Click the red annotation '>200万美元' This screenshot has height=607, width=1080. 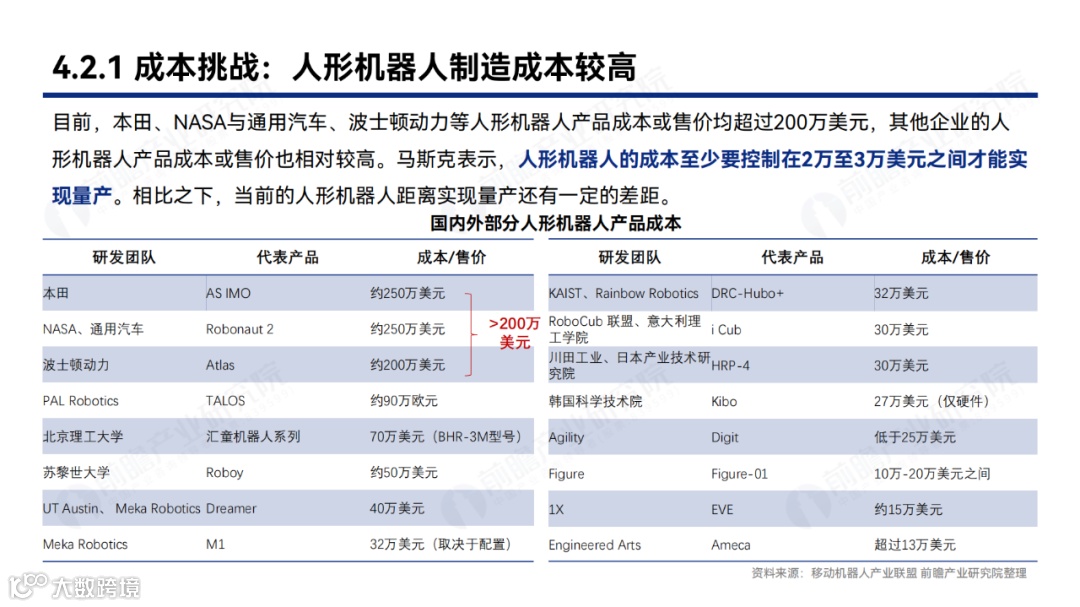point(515,333)
